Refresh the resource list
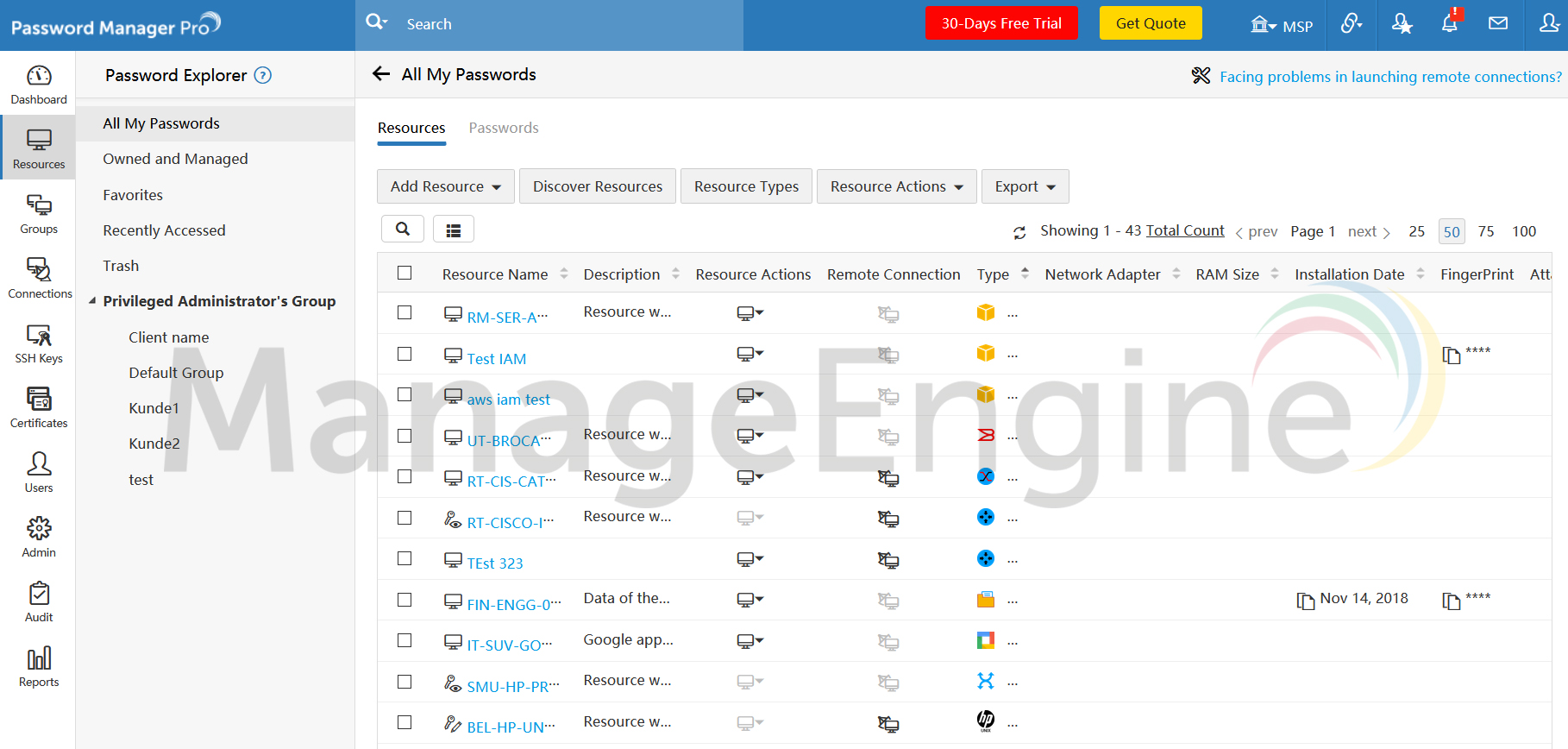The image size is (1568, 749). pos(1019,232)
